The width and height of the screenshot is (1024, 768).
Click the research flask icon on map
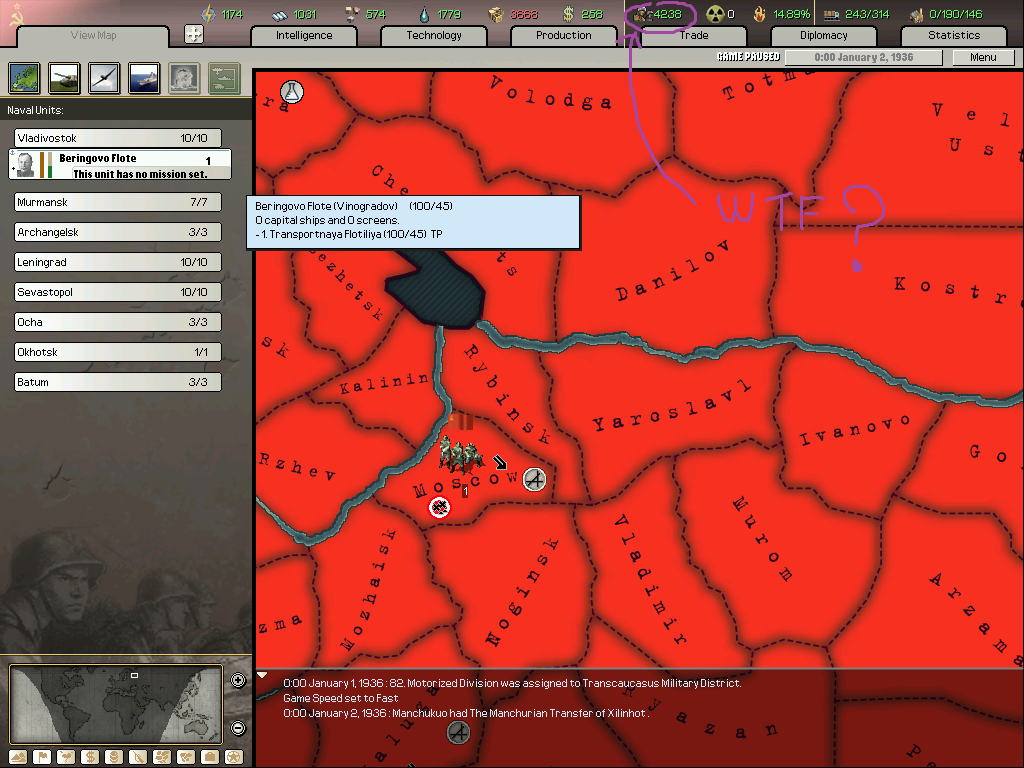pyautogui.click(x=292, y=92)
